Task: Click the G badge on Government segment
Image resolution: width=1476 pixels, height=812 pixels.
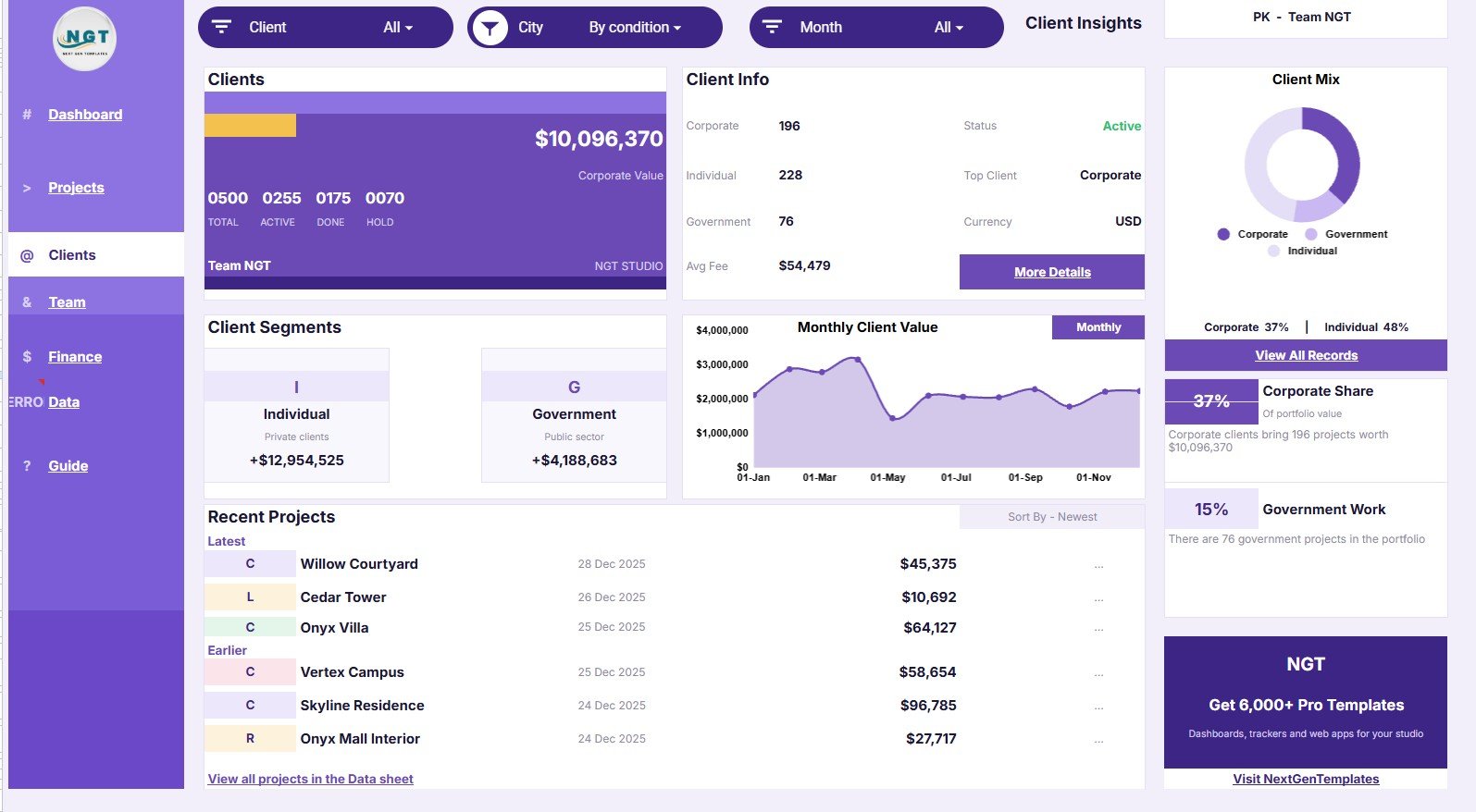Action: point(574,387)
